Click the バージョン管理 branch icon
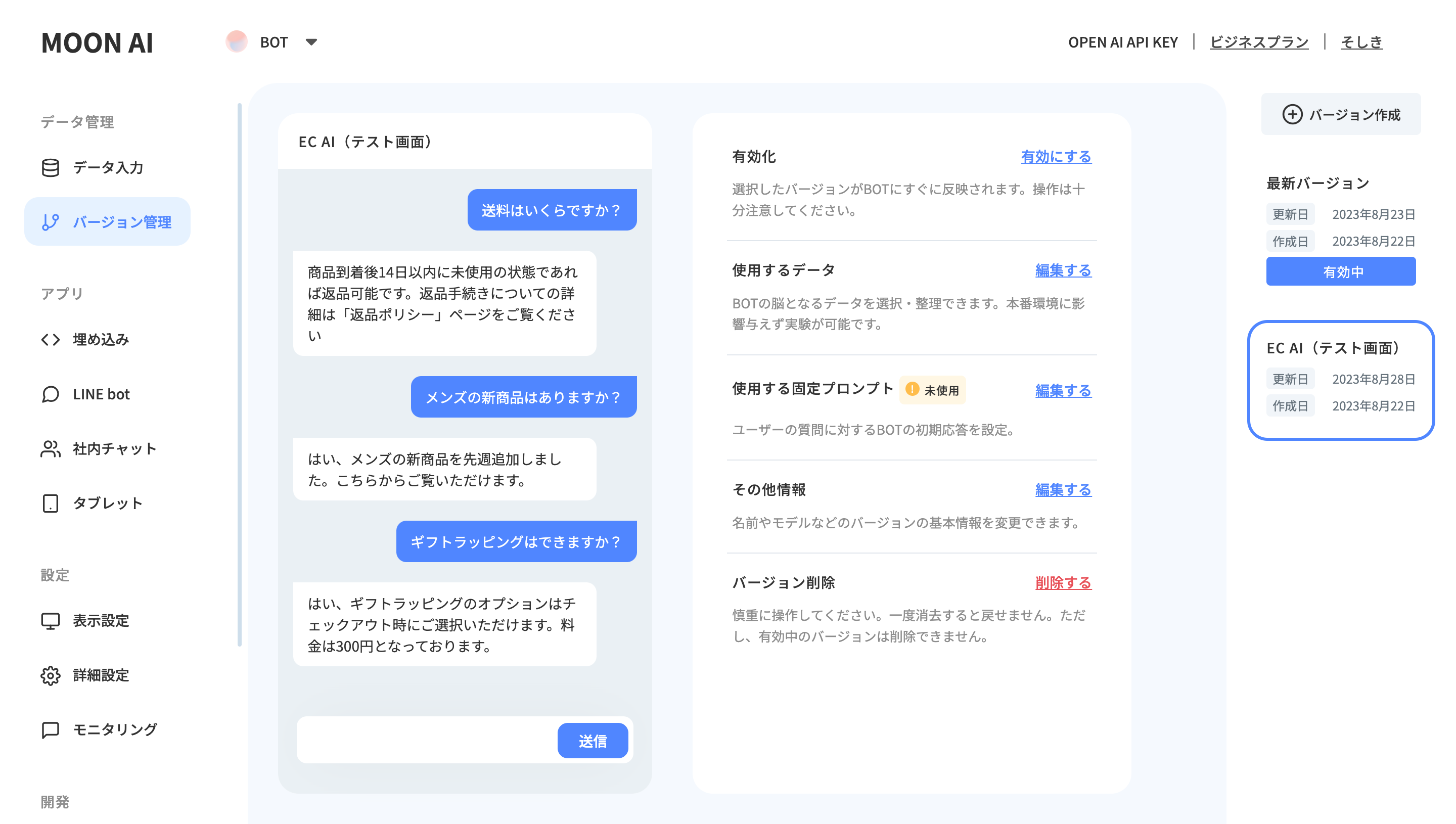 point(51,222)
